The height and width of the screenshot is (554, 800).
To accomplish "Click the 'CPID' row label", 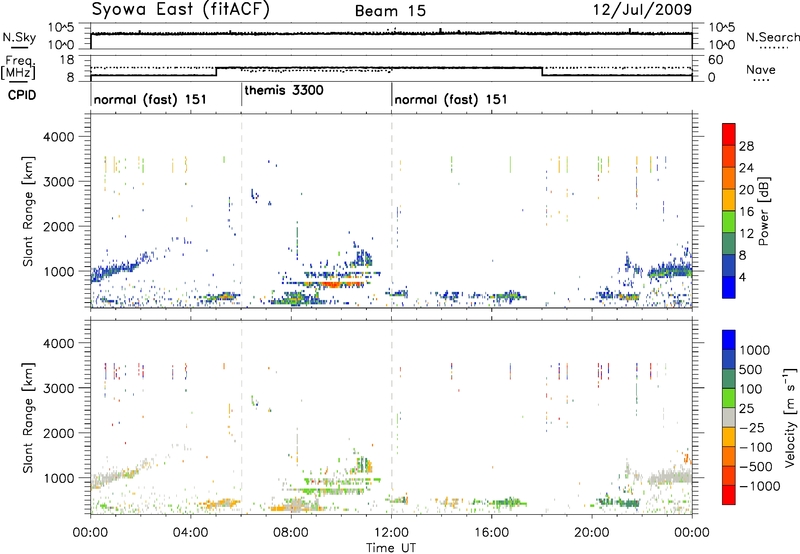I will point(22,95).
